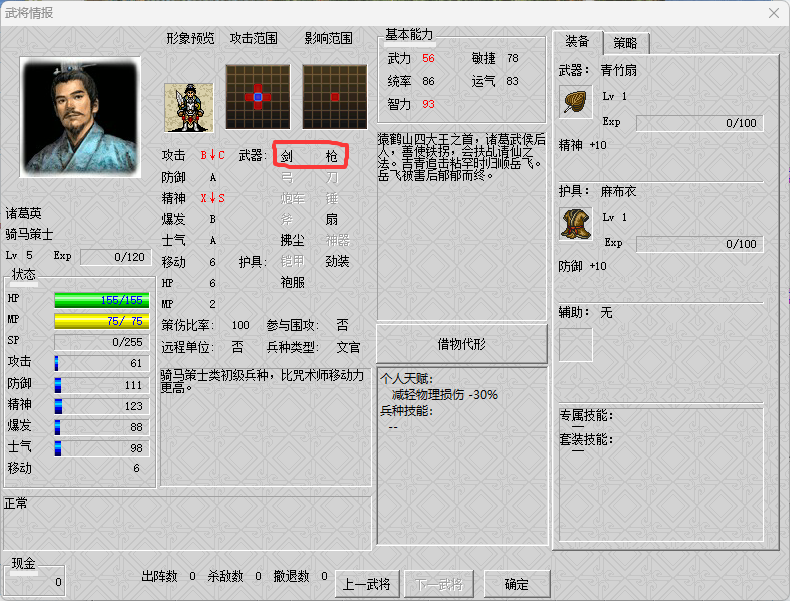790x601 pixels.
Task: Click the 爆发 status bar showing 88
Action: tap(102, 427)
